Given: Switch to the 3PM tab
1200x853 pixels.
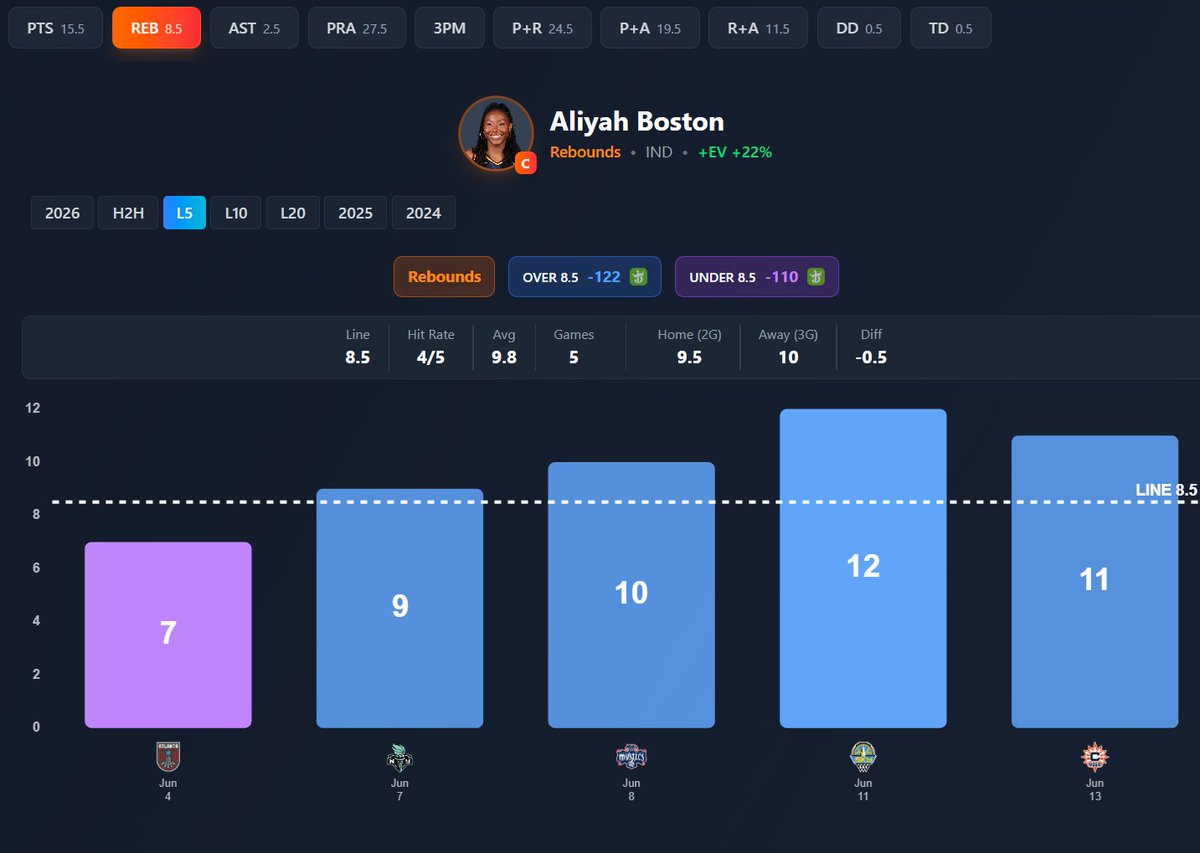Looking at the screenshot, I should pyautogui.click(x=449, y=28).
